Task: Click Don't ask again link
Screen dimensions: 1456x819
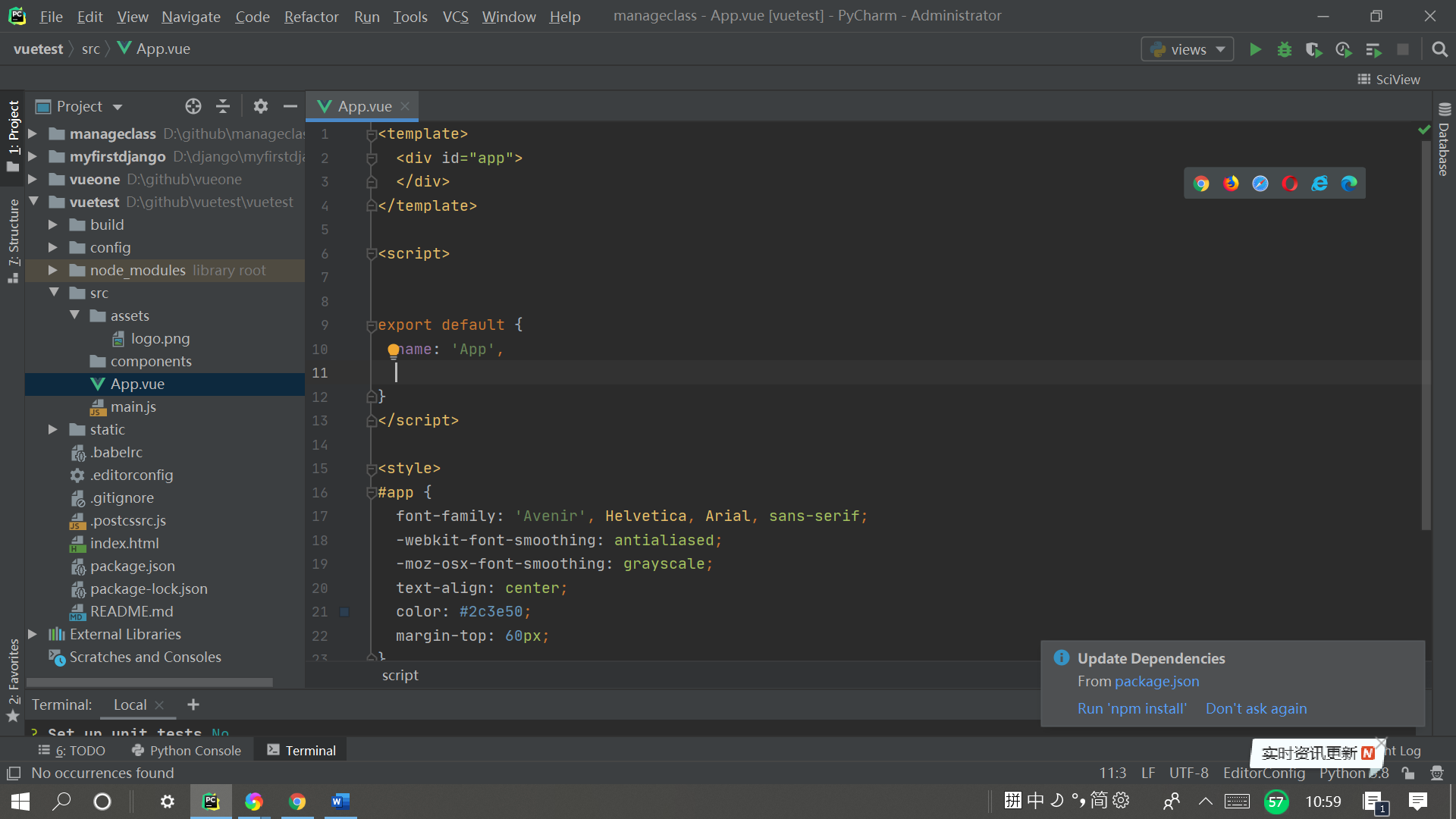Action: click(x=1256, y=708)
